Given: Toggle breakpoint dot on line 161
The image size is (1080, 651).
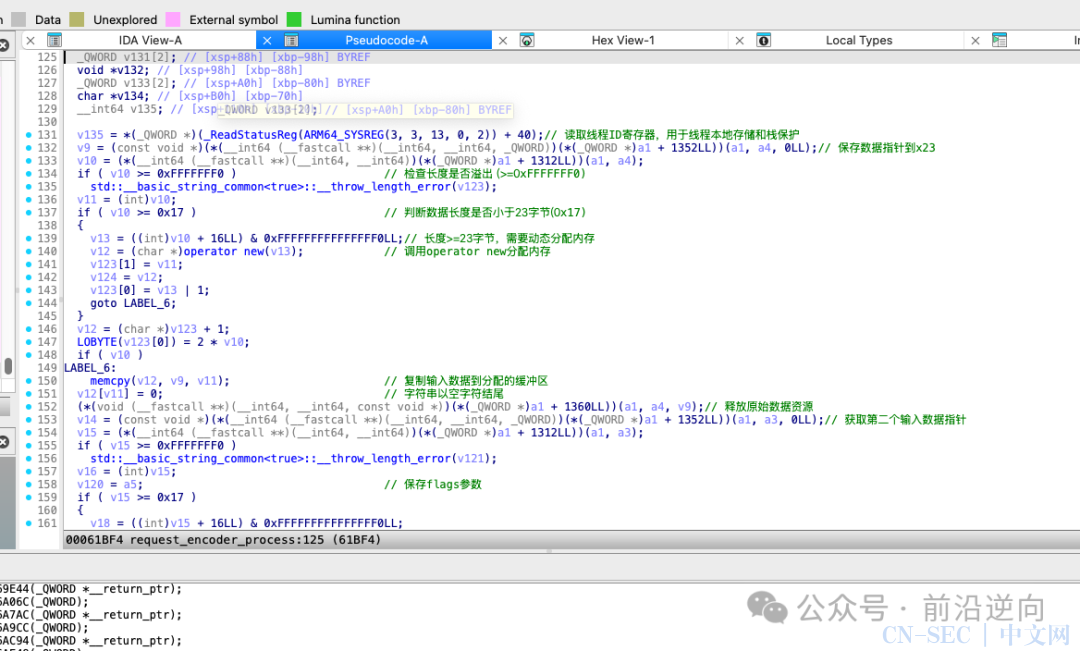Looking at the screenshot, I should 28,524.
